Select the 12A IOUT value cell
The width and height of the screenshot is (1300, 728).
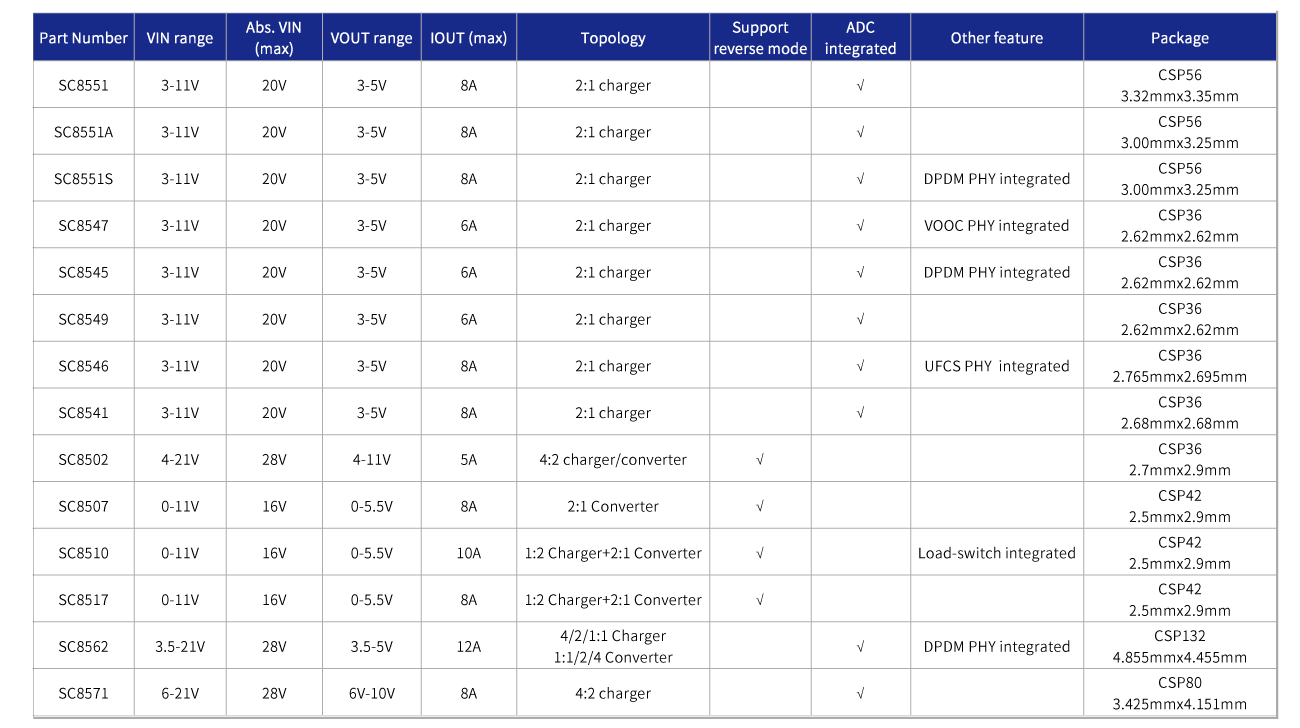[x=469, y=647]
